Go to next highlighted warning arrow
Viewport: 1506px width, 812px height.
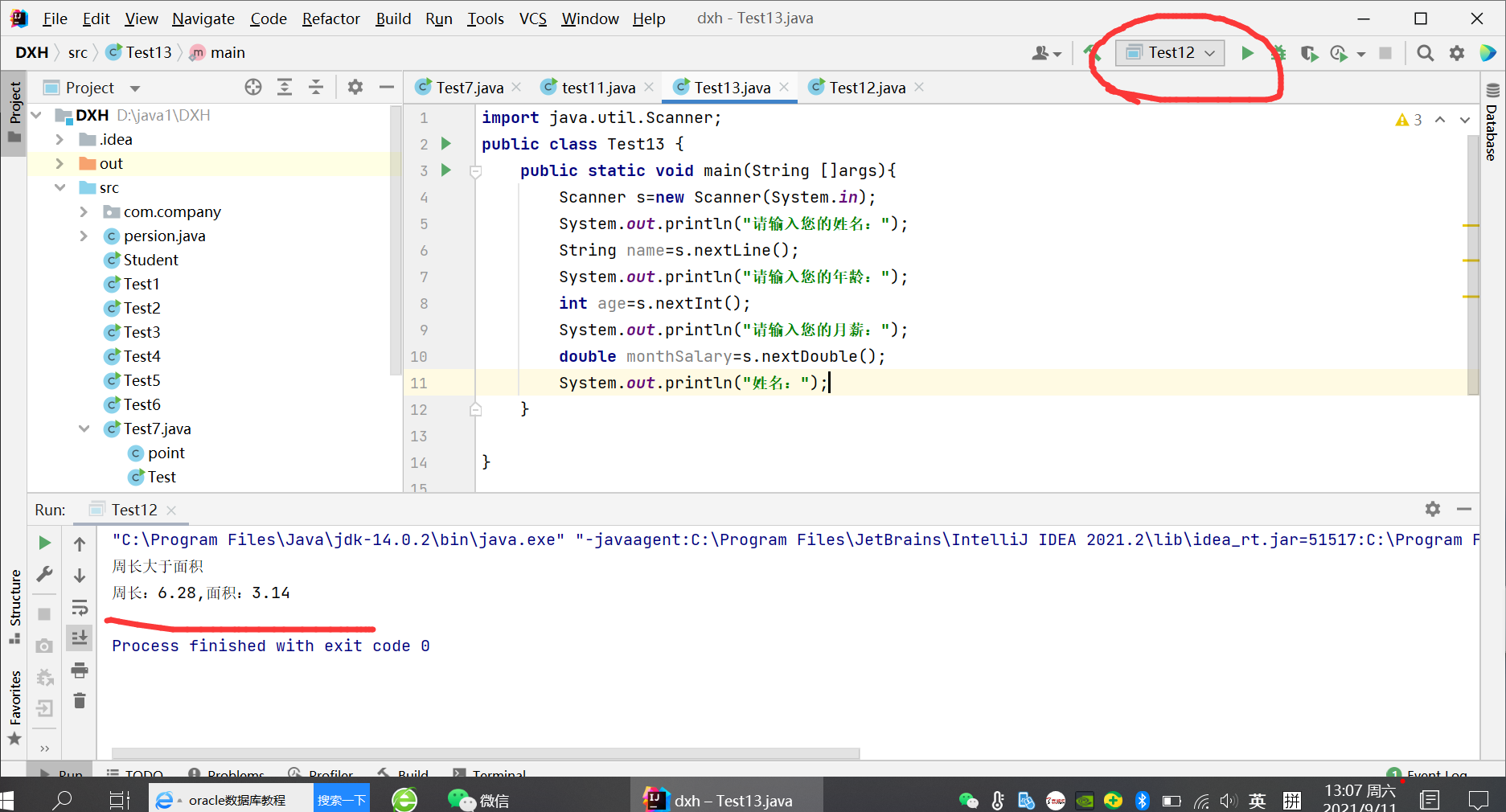click(1465, 120)
